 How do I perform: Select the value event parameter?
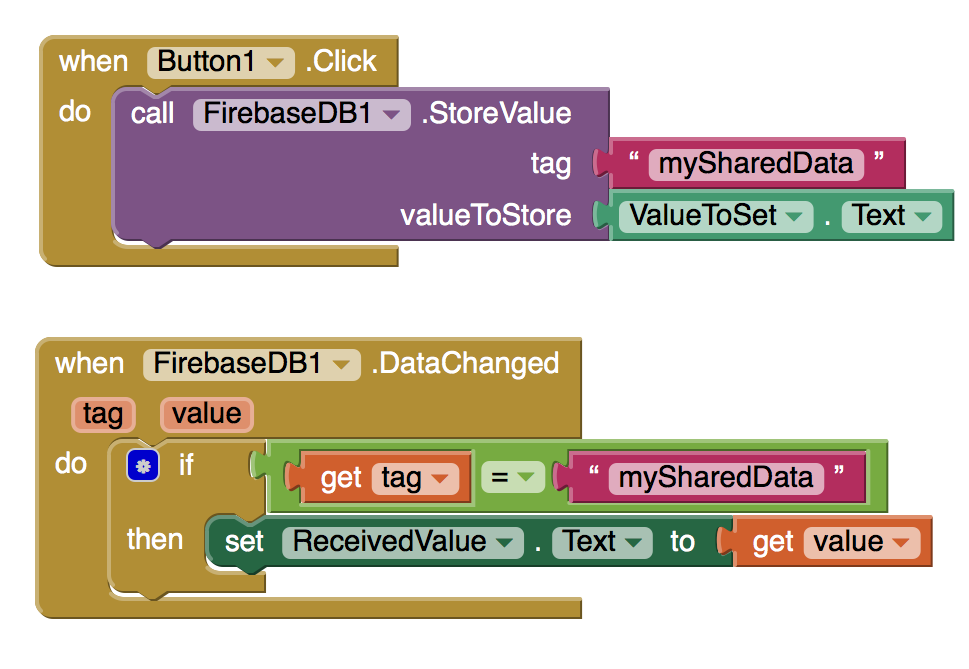[207, 414]
